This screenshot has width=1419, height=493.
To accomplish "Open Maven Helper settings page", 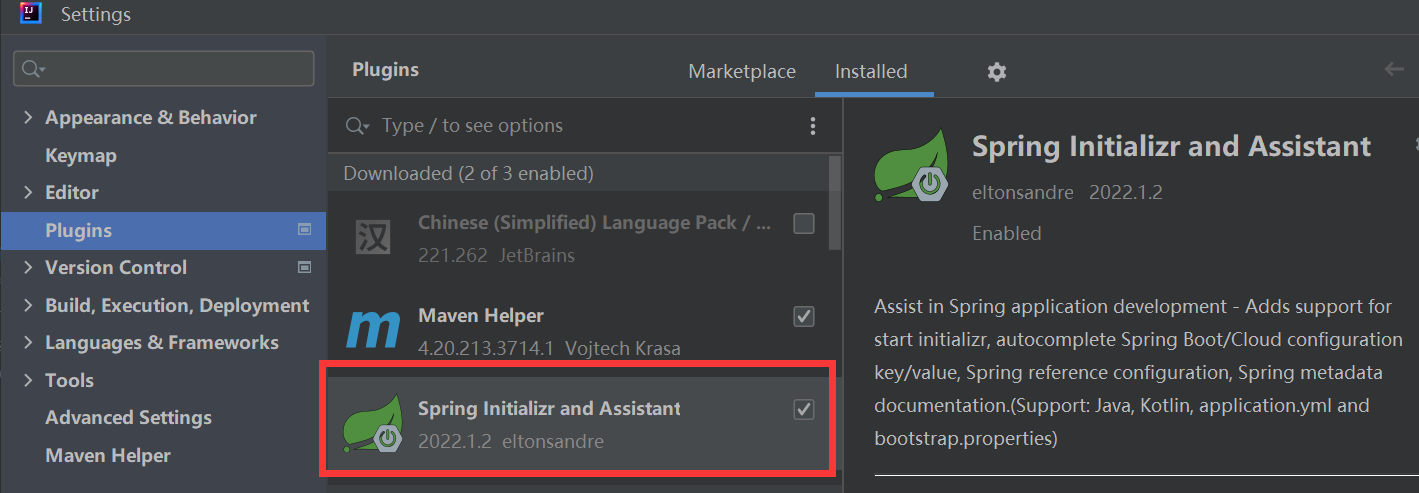I will (x=108, y=455).
